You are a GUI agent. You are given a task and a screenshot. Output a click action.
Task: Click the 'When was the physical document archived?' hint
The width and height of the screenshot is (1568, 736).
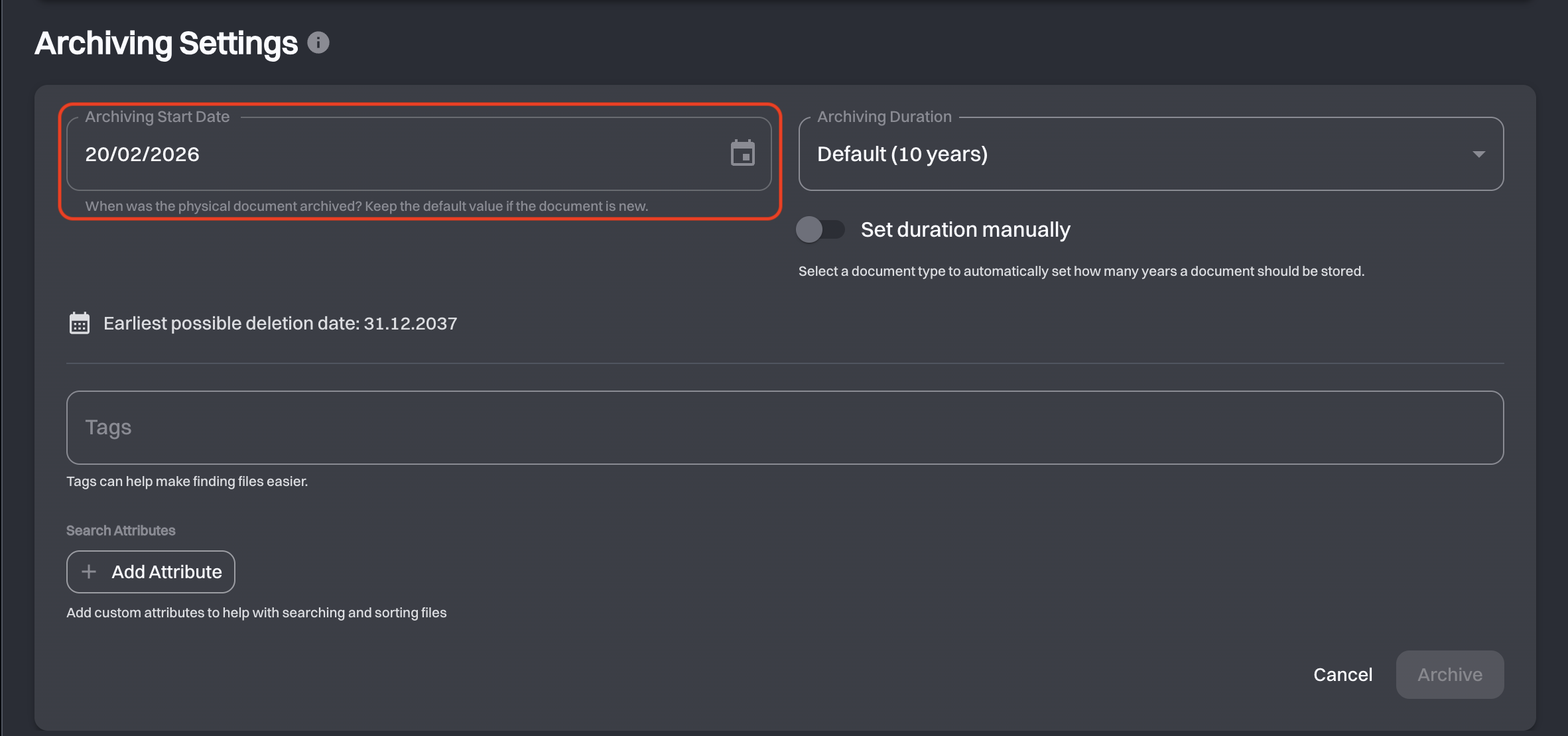click(x=366, y=206)
